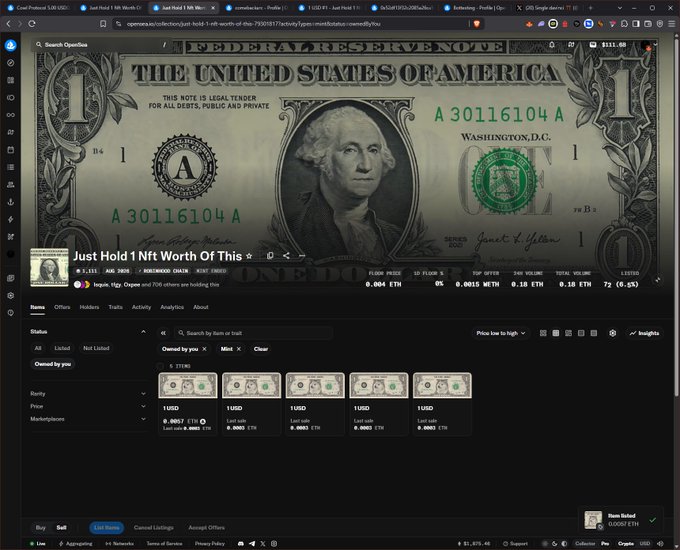Collapse filter sidebar with double chevron
Image resolution: width=680 pixels, height=550 pixels.
tap(163, 333)
